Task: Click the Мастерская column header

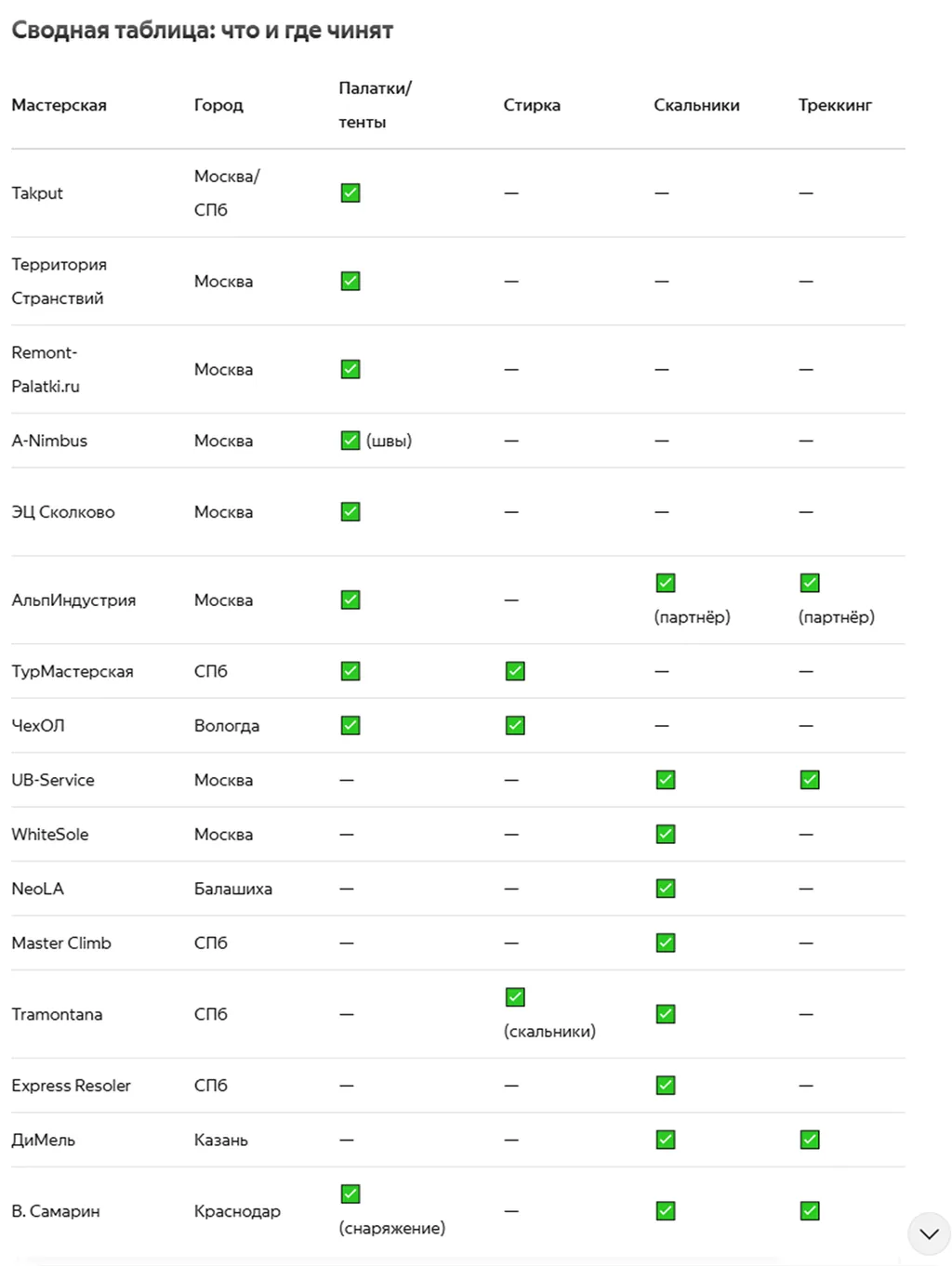Action: click(x=59, y=105)
